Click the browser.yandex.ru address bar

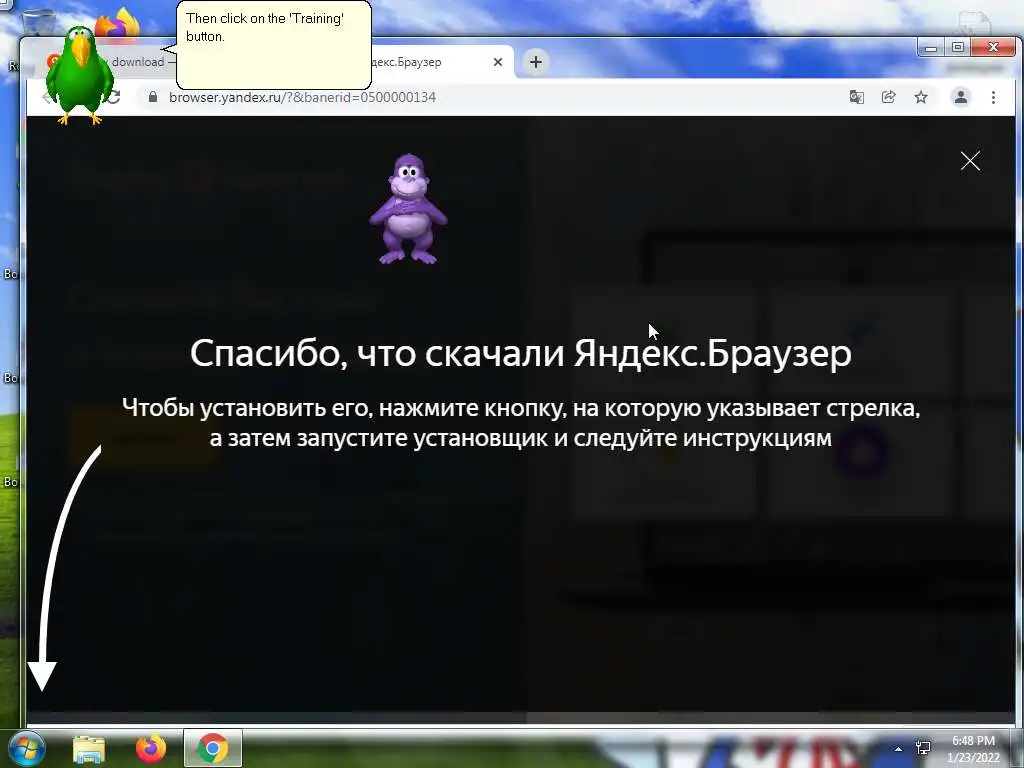(x=483, y=97)
